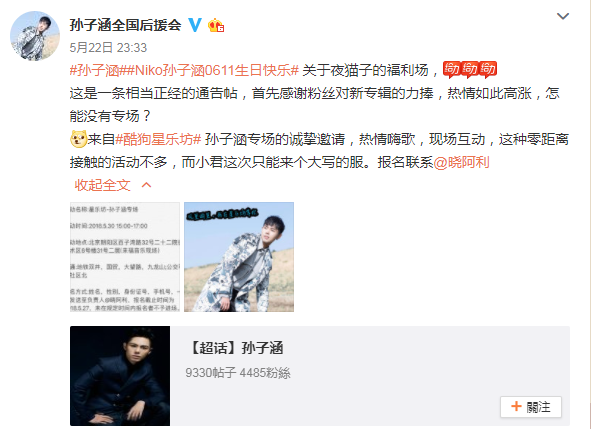Viewport: 591px width, 429px height.
Task: Click the doge emoji icon
Action: (78, 139)
